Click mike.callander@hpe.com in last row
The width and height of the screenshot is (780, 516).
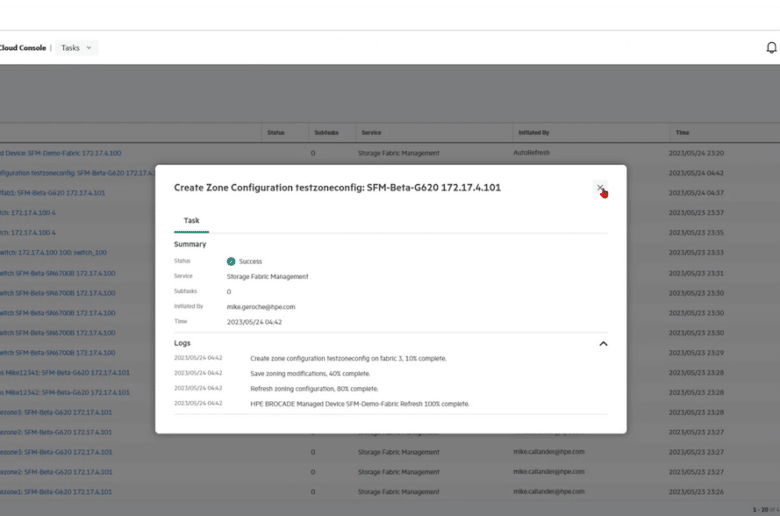tap(549, 492)
